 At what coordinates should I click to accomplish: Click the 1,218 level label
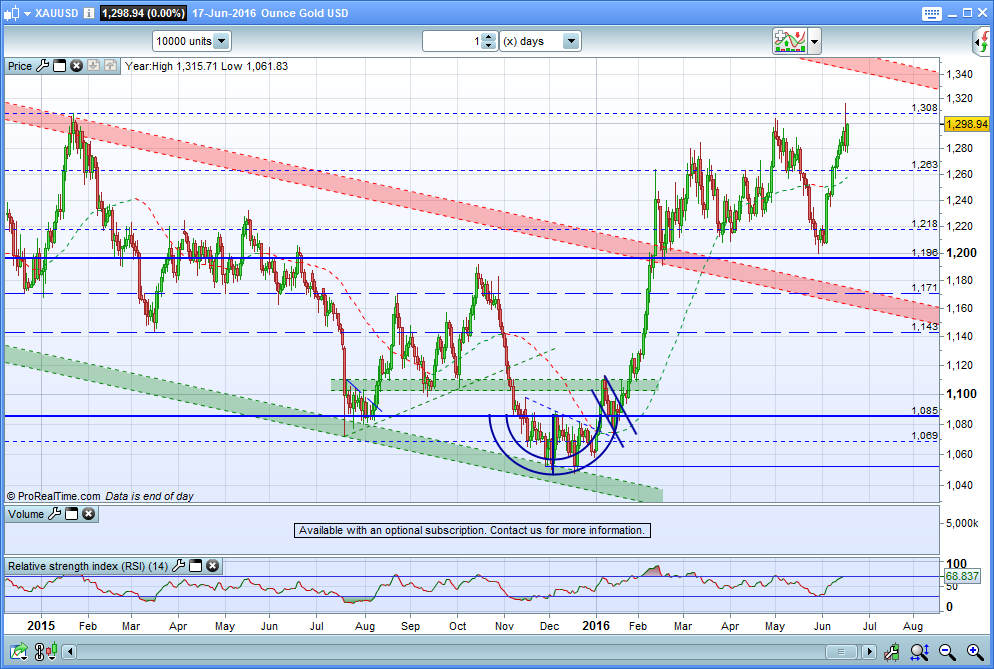[x=924, y=224]
